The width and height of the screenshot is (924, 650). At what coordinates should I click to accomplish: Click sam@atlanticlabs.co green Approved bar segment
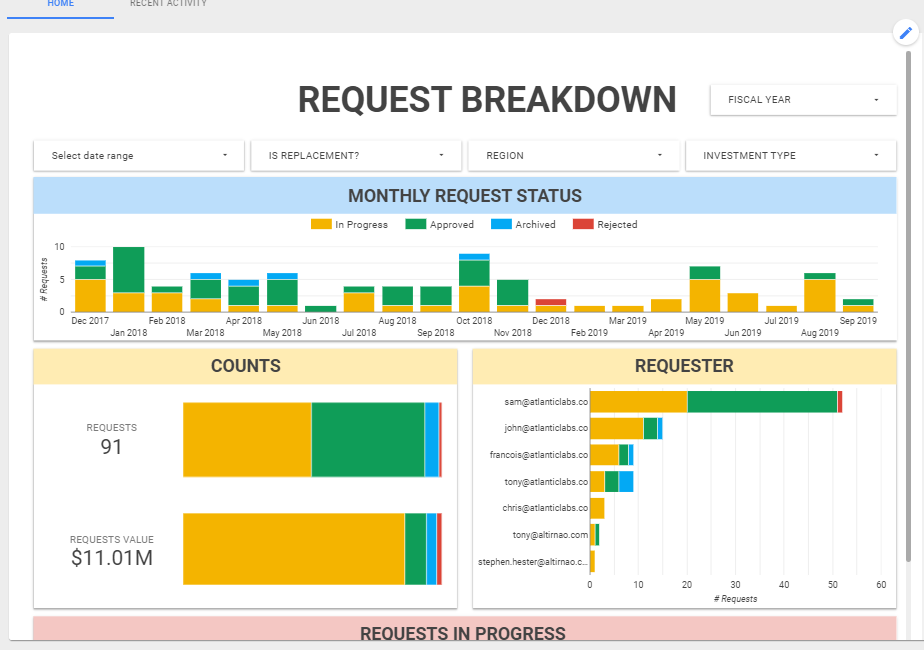762,401
